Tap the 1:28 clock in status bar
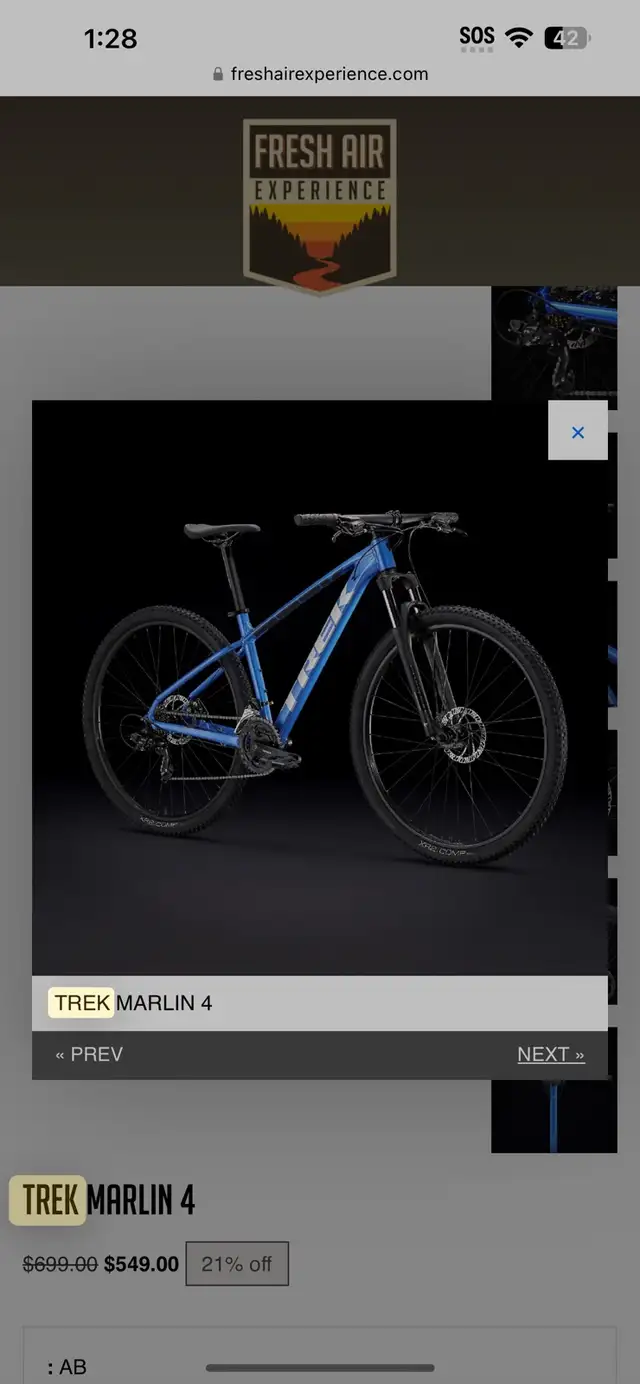Image resolution: width=640 pixels, height=1384 pixels. (x=110, y=38)
